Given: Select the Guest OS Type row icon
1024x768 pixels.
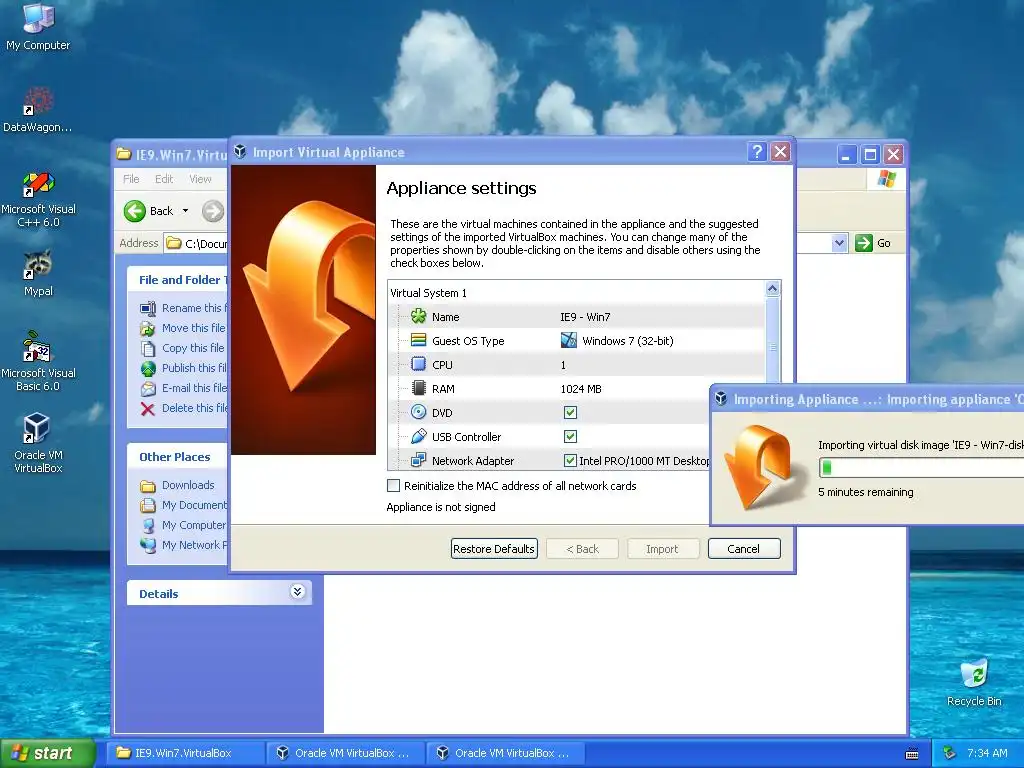Looking at the screenshot, I should (418, 340).
